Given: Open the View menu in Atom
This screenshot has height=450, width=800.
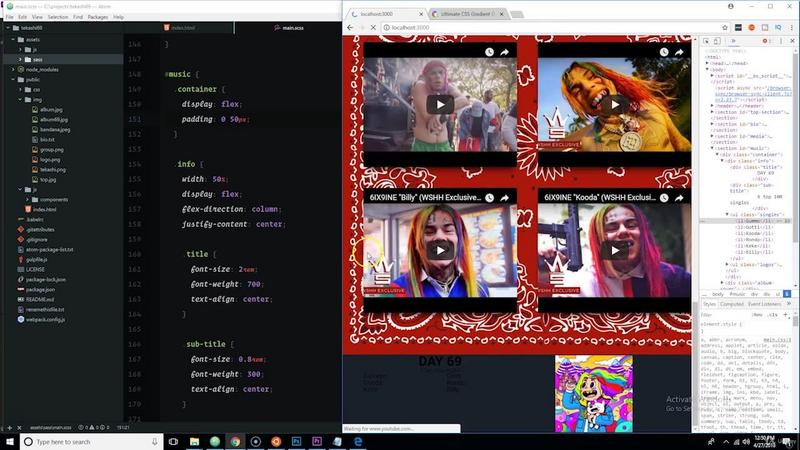Looking at the screenshot, I should [x=37, y=17].
